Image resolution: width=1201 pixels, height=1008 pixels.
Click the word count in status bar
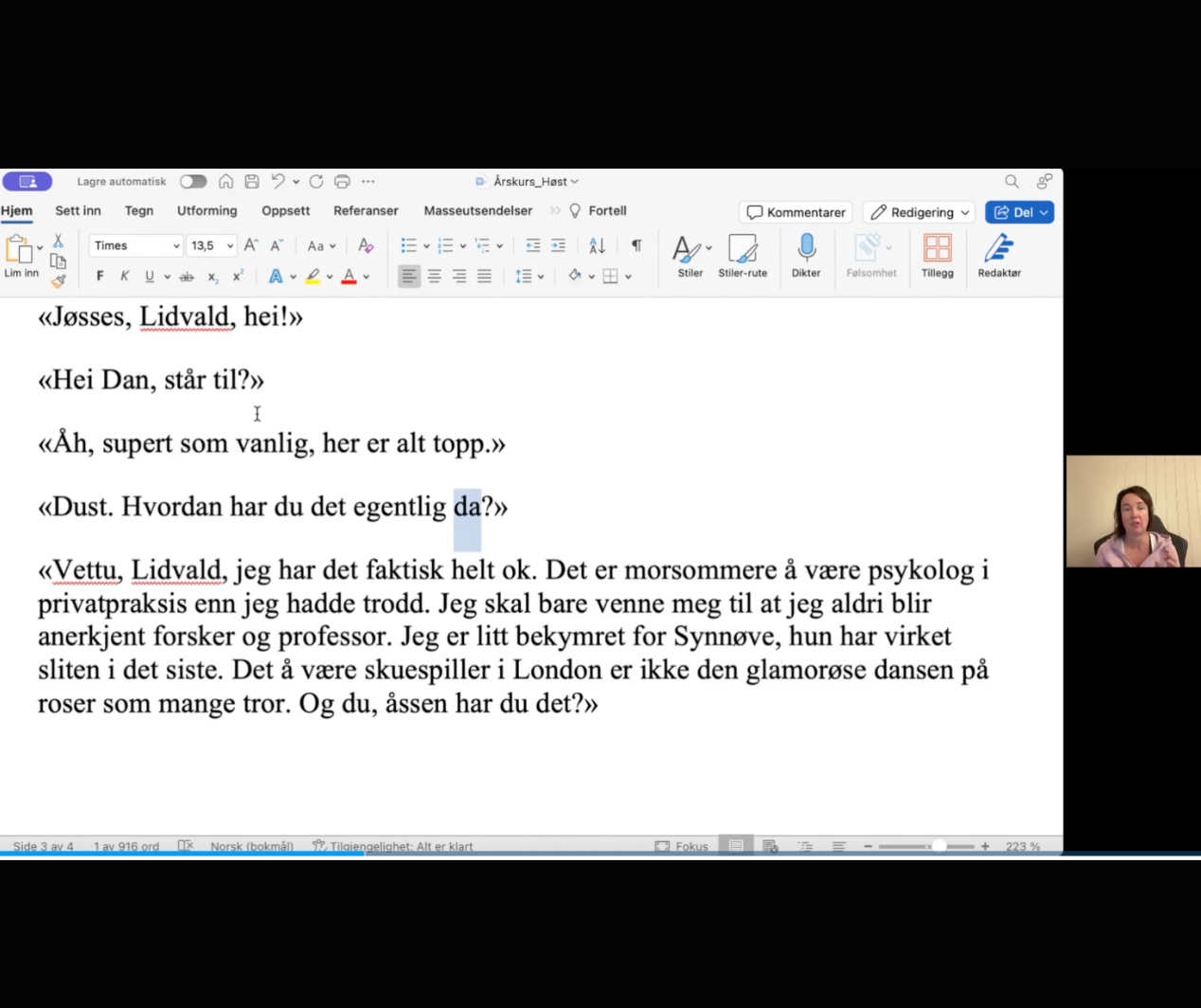tap(126, 846)
